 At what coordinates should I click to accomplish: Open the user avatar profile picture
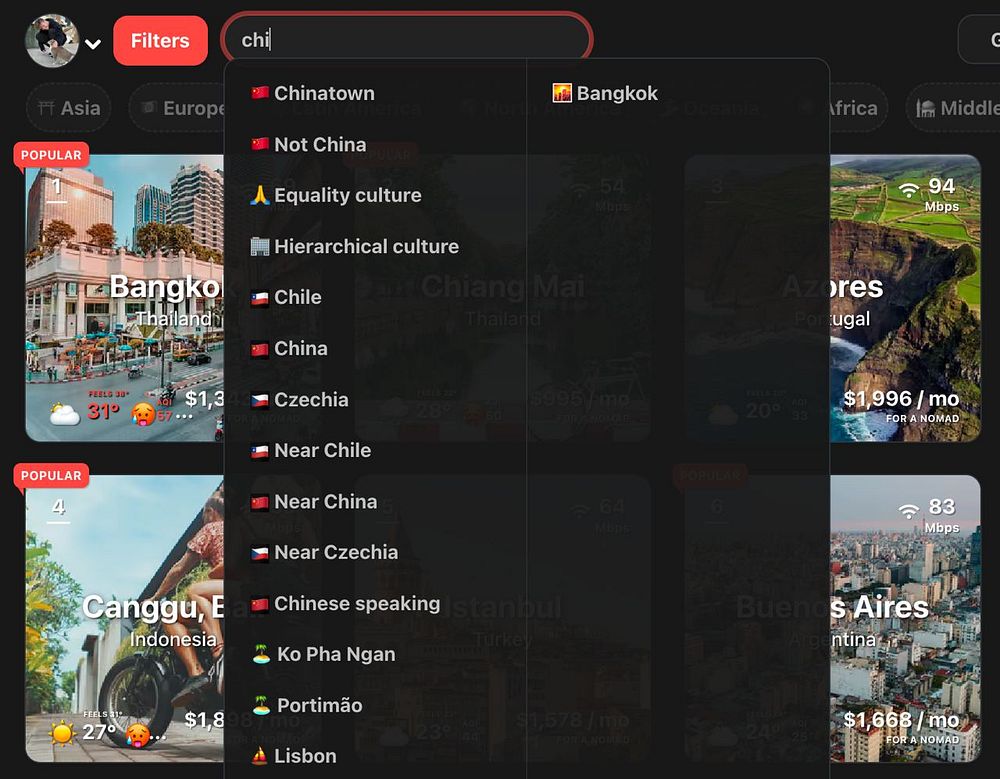[52, 41]
